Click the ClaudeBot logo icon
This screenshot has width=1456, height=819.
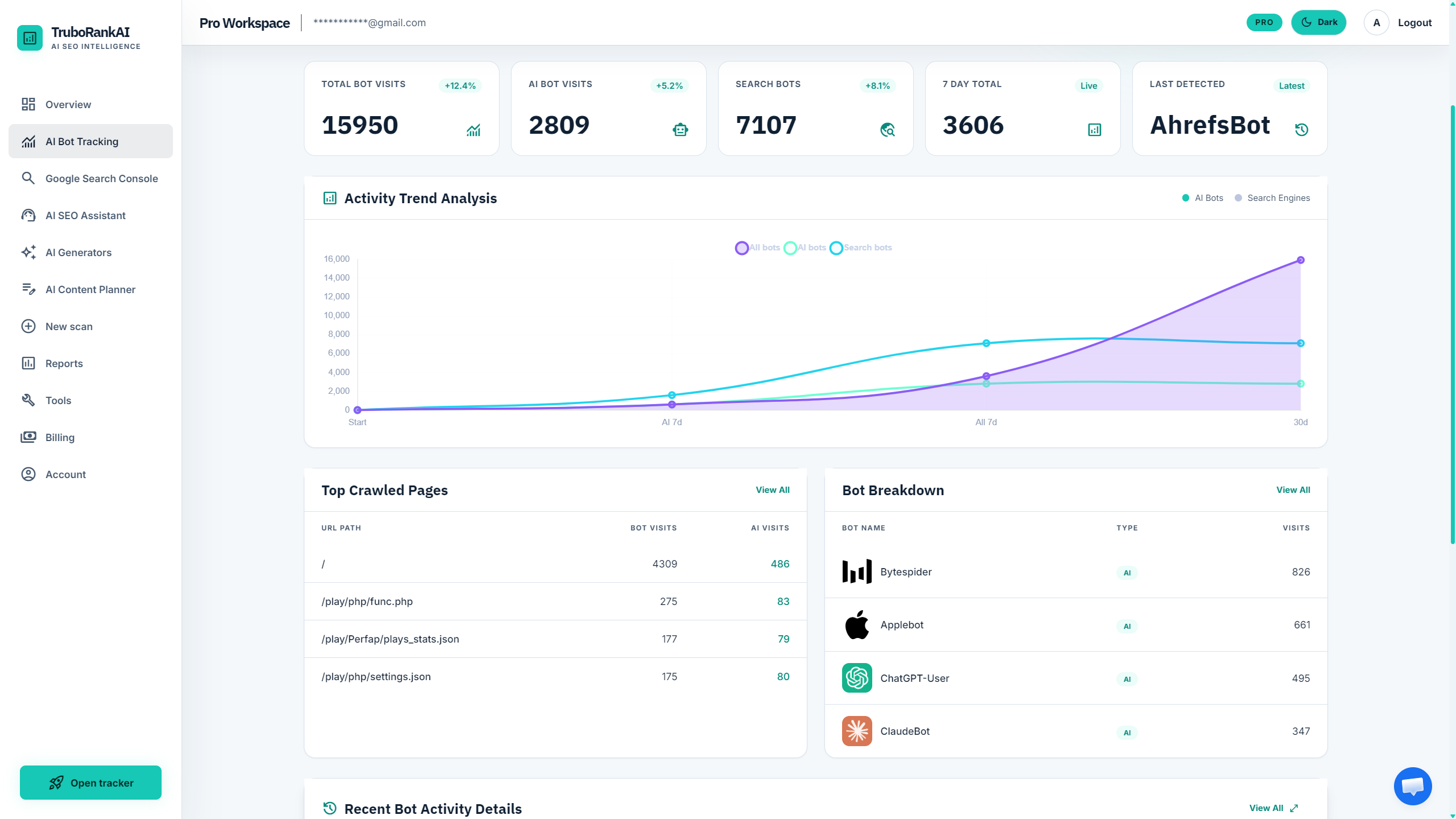857,731
